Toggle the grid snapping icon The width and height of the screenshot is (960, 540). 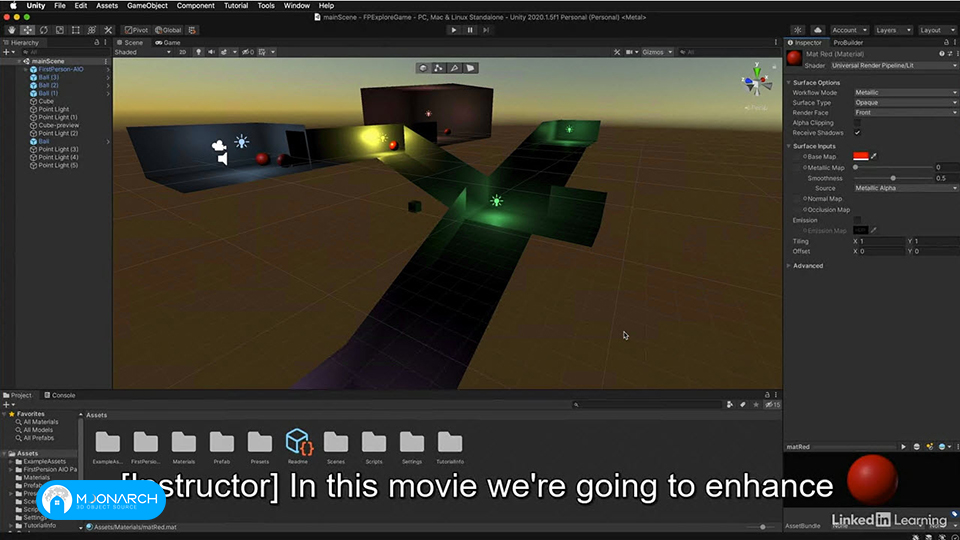click(x=192, y=30)
